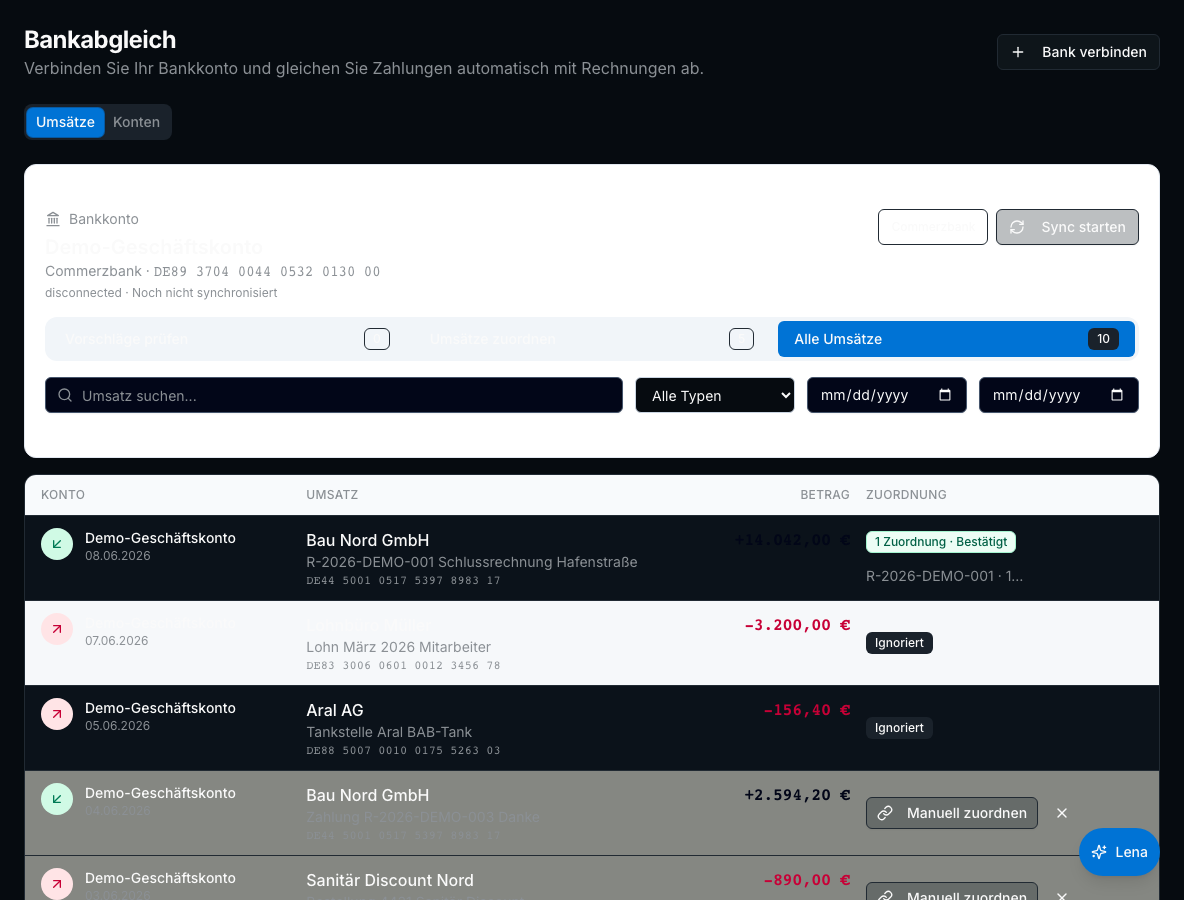This screenshot has width=1184, height=900.
Task: Click the incoming arrow icon for +2.594,20 € row
Action: point(57,799)
